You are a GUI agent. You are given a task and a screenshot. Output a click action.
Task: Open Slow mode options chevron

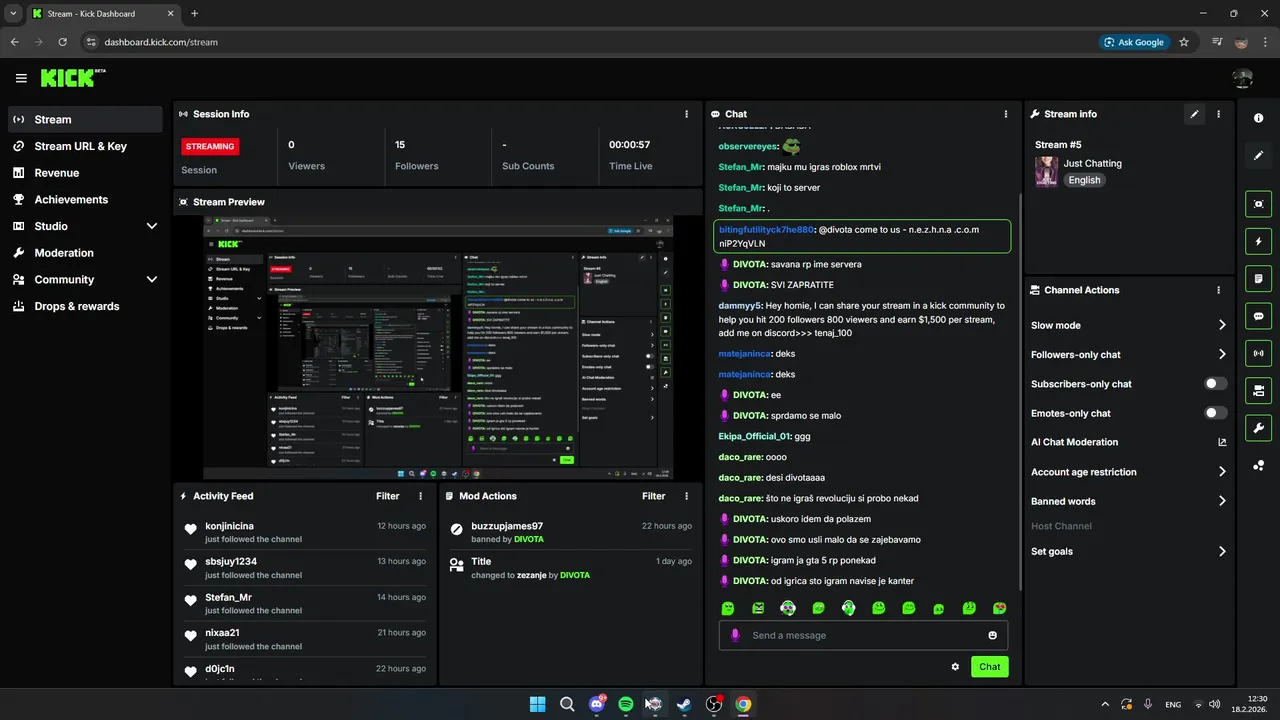[1222, 325]
